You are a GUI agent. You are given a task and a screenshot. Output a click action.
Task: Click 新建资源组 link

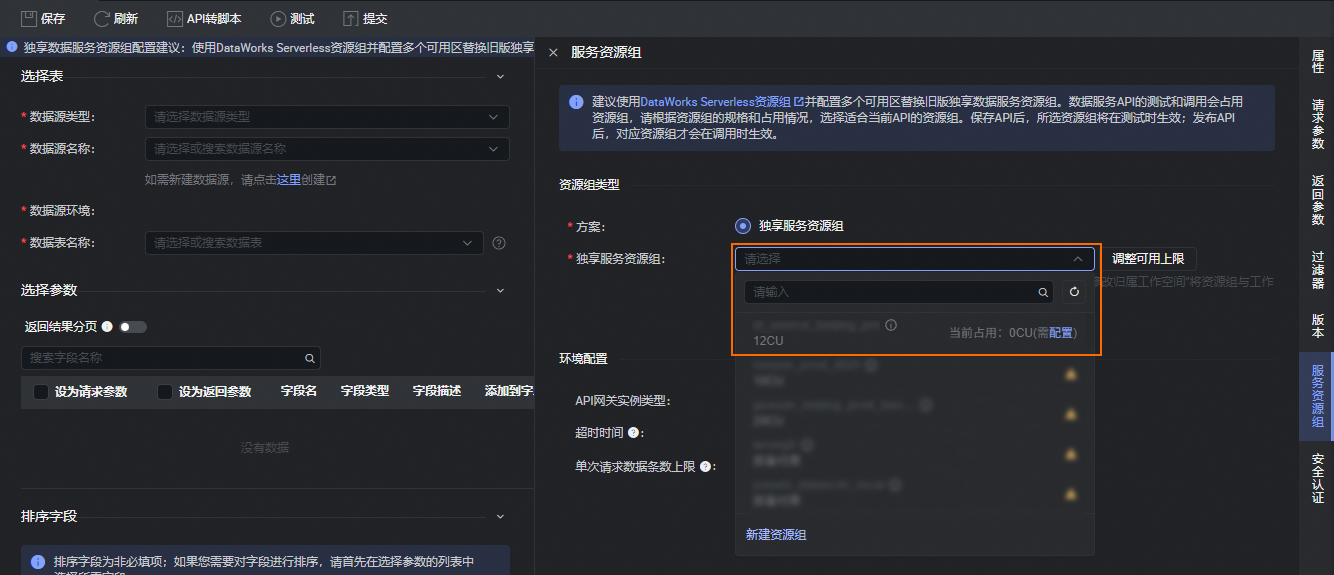pos(776,535)
